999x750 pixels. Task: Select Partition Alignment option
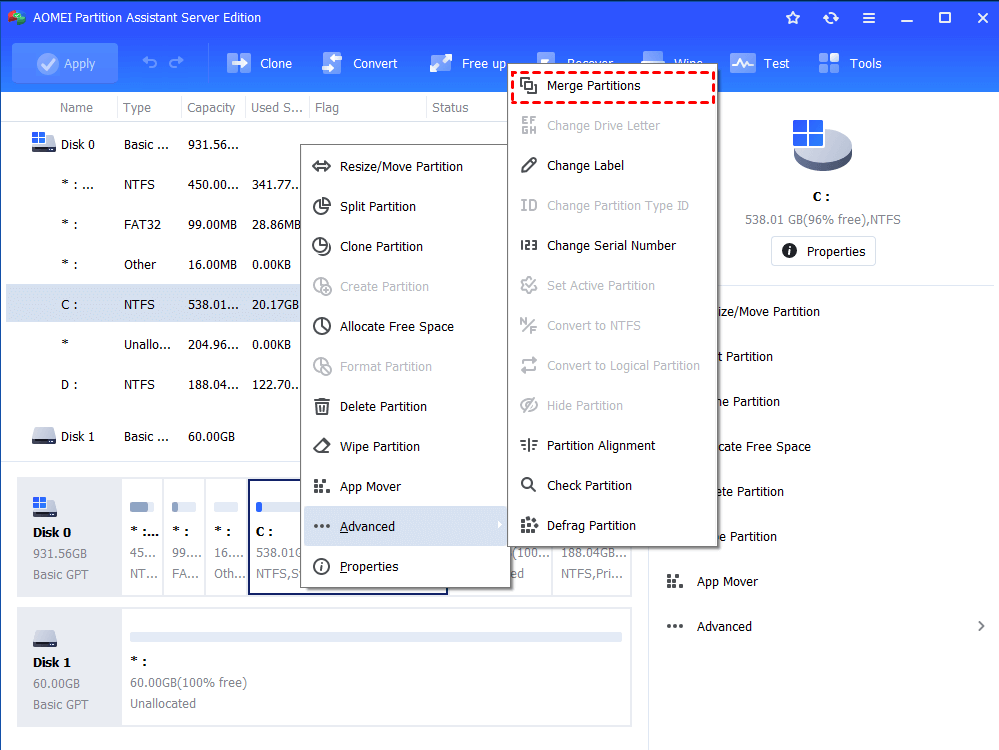(x=612, y=445)
